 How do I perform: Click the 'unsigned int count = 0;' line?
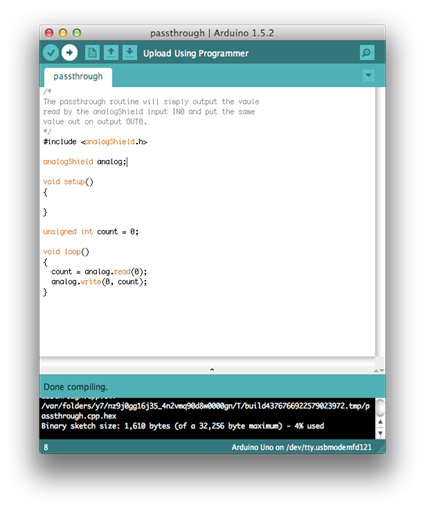[x=91, y=232]
